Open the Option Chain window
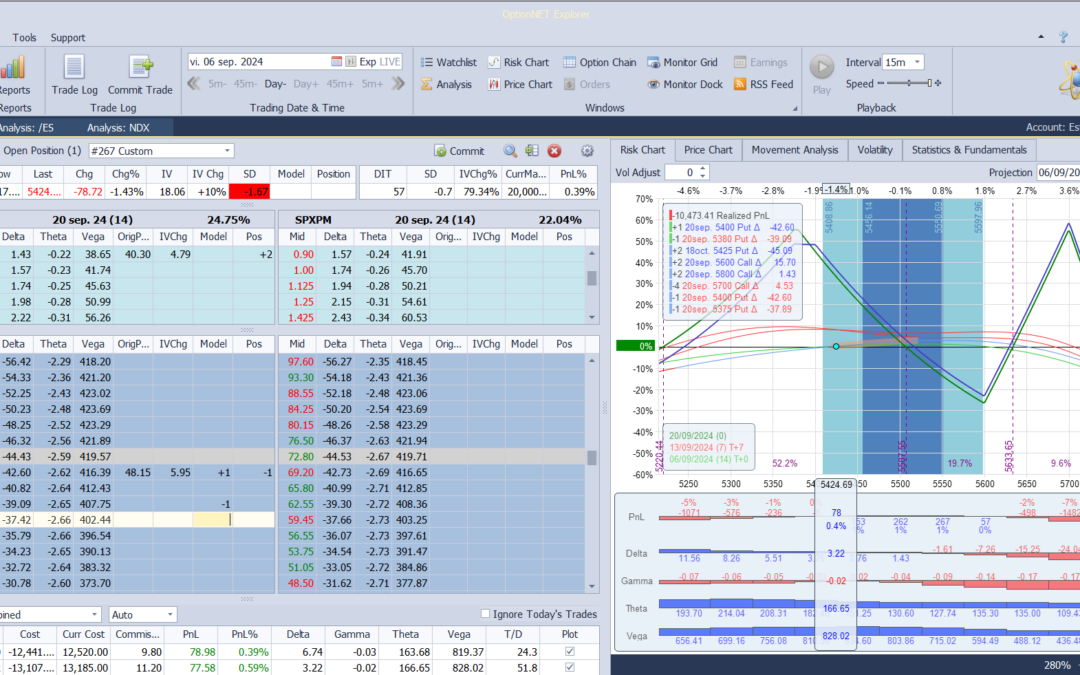 click(x=599, y=62)
